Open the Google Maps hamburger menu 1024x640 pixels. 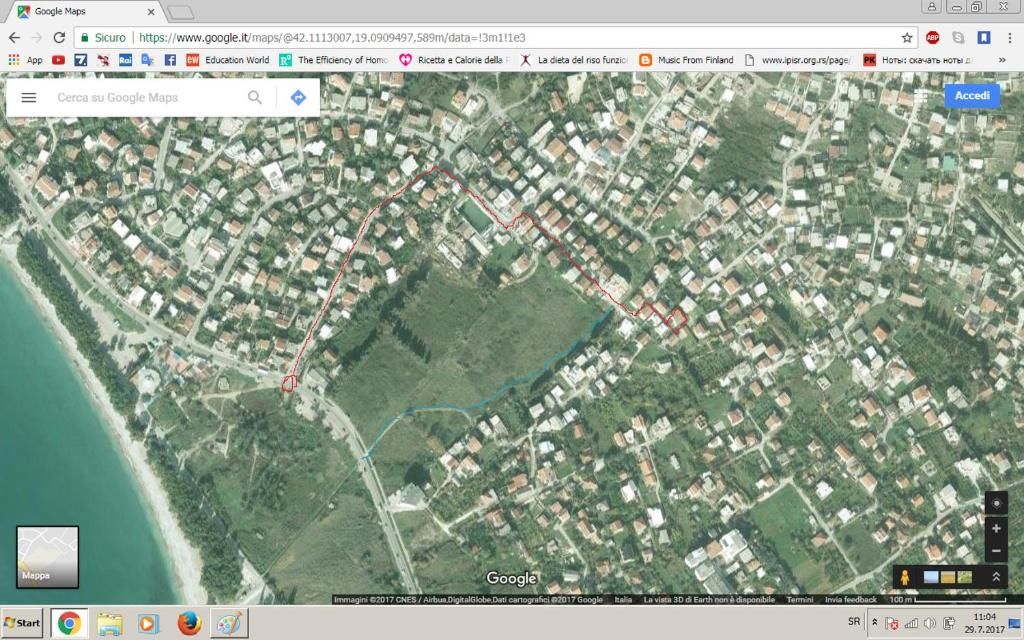(29, 97)
